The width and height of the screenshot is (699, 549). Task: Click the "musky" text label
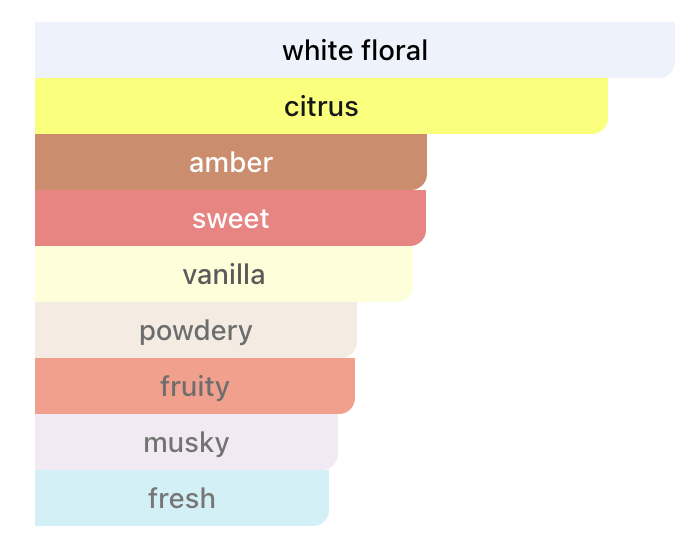tap(187, 442)
